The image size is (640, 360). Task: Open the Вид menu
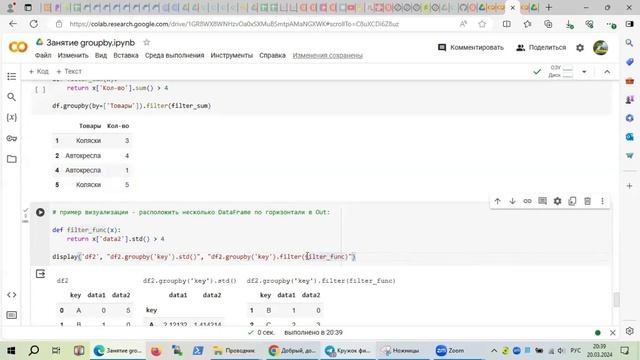pos(101,56)
